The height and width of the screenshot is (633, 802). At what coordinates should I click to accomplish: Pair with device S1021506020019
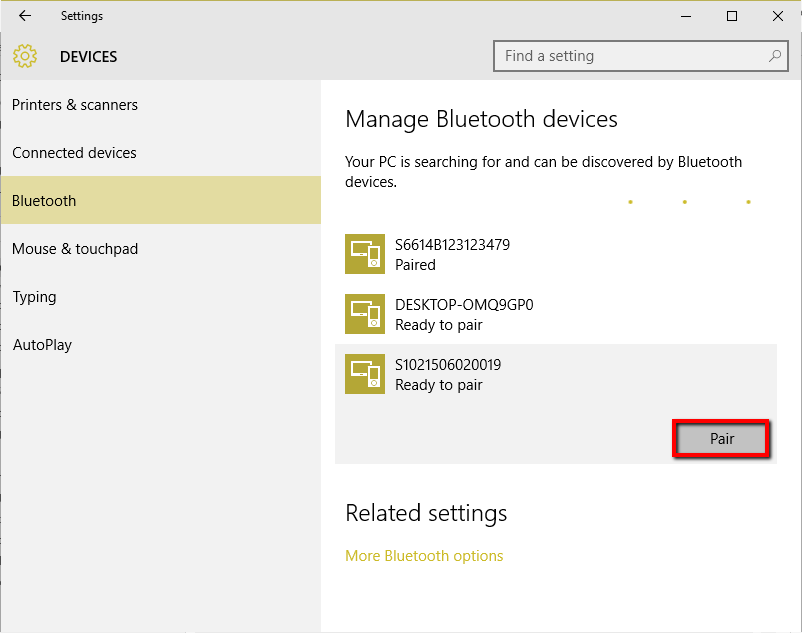721,438
